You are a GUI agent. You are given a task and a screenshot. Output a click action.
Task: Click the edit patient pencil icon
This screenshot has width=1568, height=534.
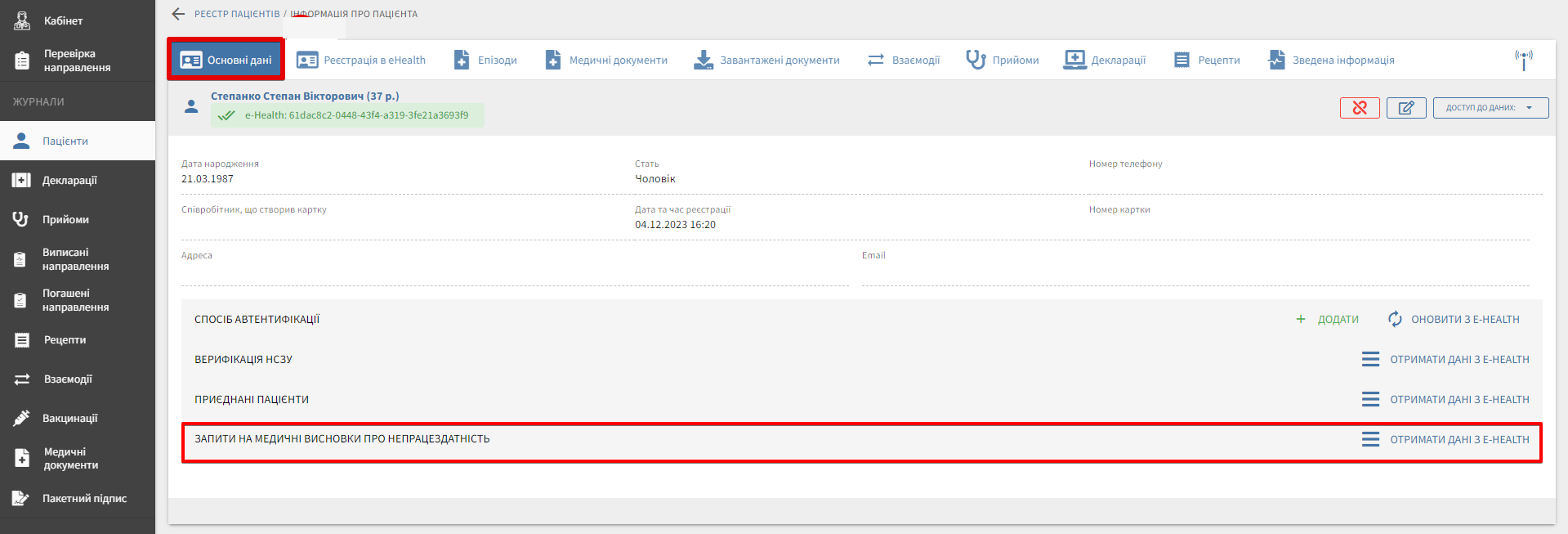point(1405,108)
